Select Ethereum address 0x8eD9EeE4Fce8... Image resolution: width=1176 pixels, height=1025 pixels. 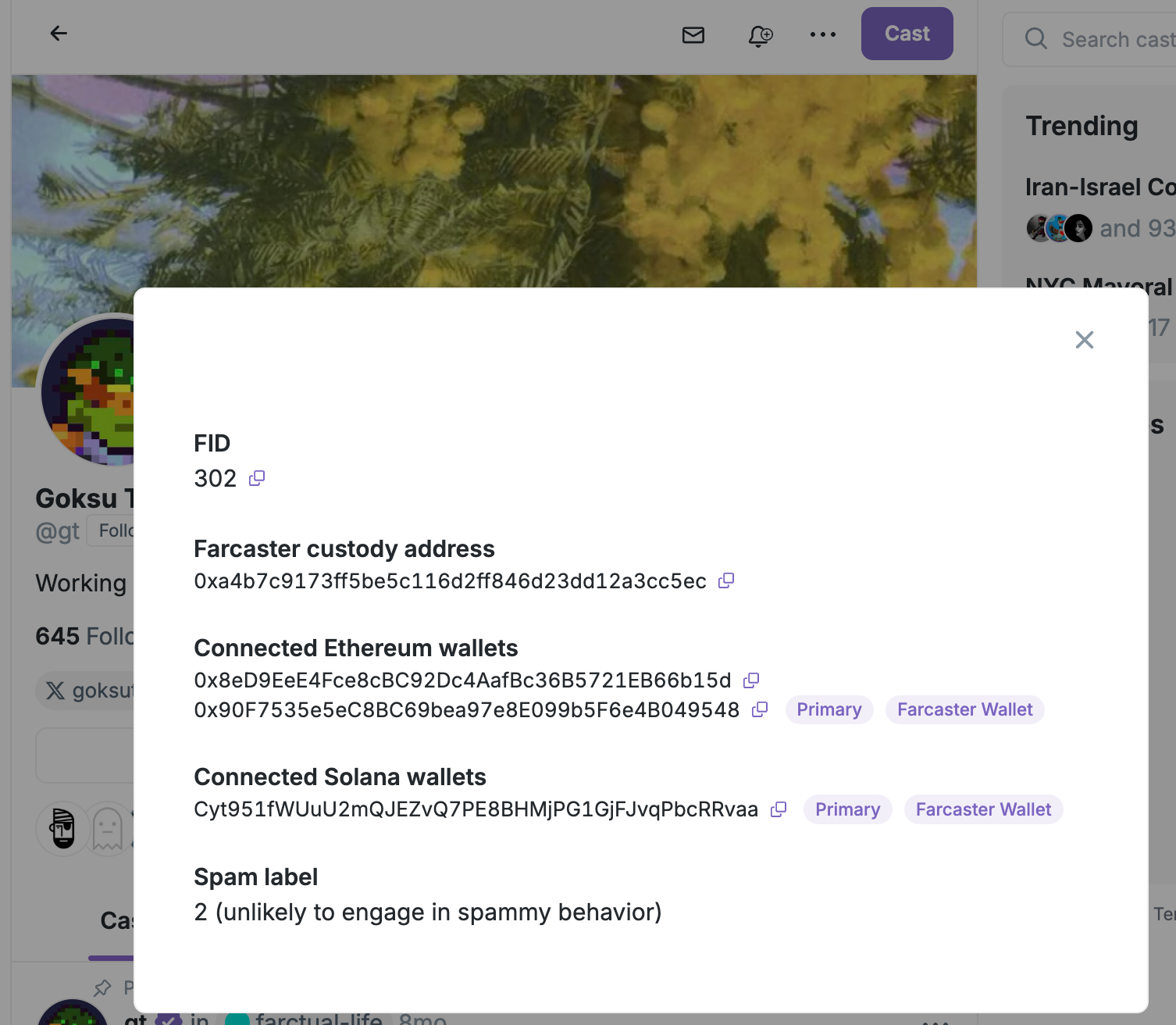[x=463, y=680]
